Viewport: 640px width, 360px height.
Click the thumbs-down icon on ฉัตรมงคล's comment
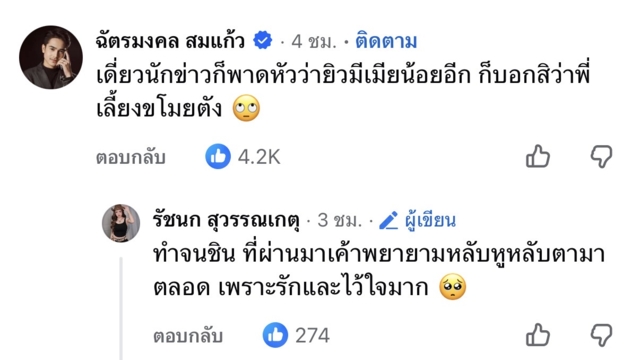602,156
